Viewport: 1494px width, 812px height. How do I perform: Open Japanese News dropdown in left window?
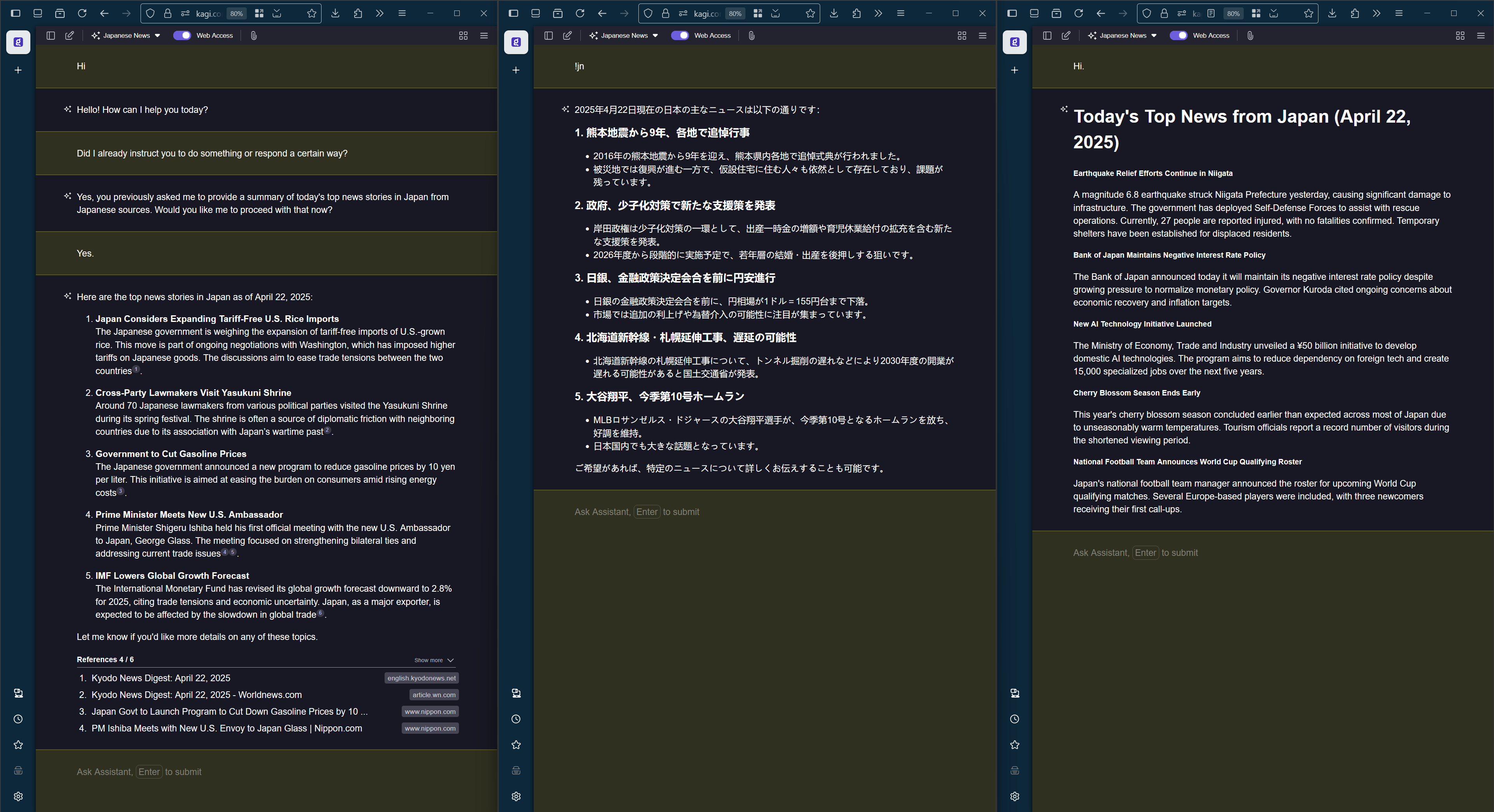[126, 35]
